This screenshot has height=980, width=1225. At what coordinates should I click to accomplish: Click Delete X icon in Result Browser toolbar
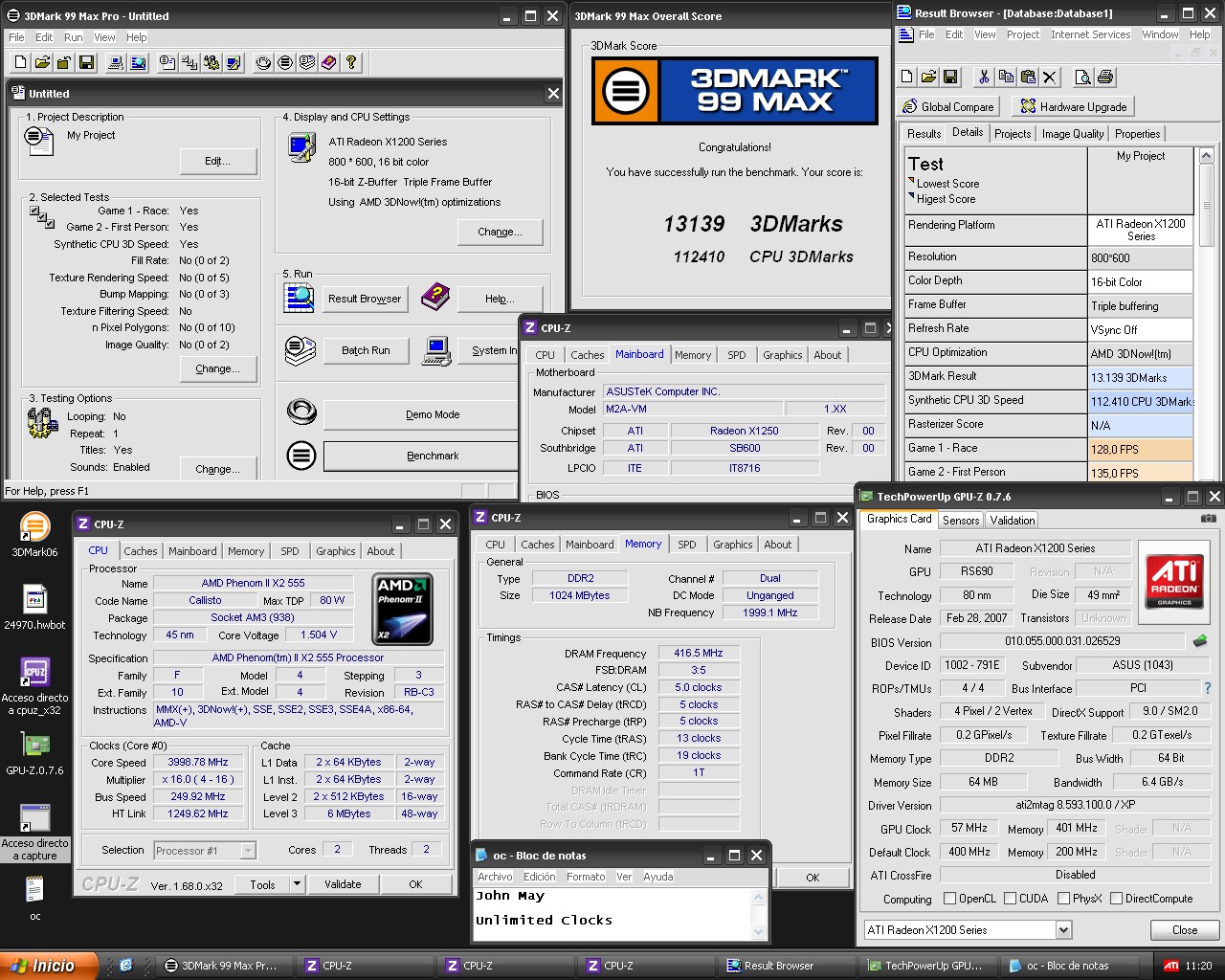point(1050,77)
